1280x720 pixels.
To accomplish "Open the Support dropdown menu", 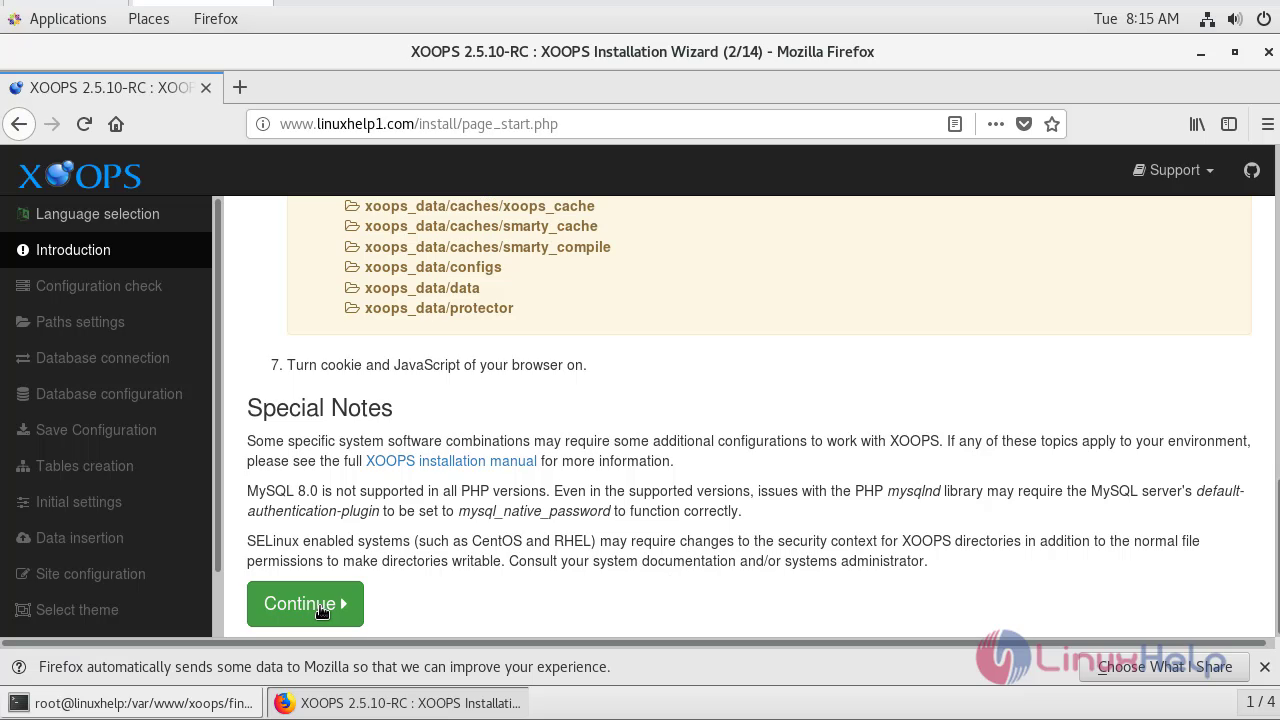I will [x=1173, y=170].
